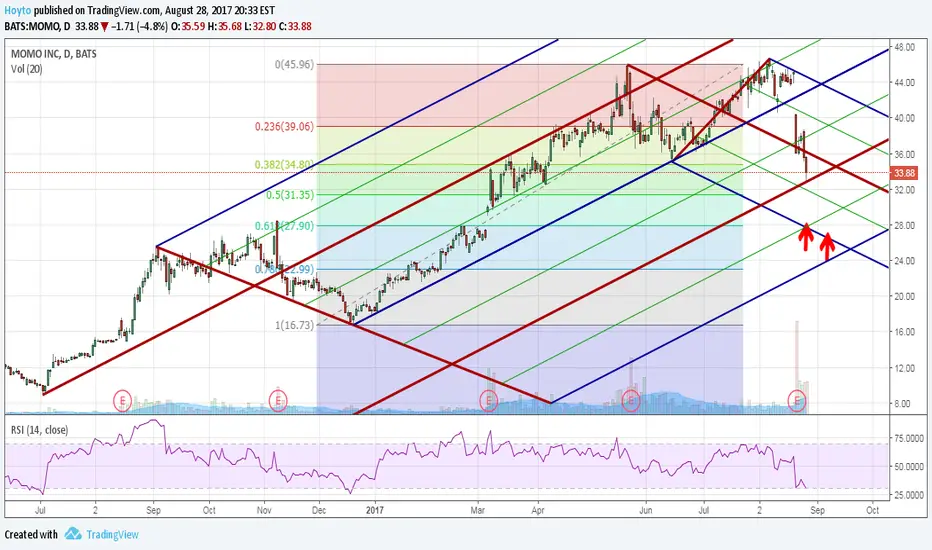Click the Fibonacci 0(45.96) level label
This screenshot has height=550, width=932.
pos(294,64)
